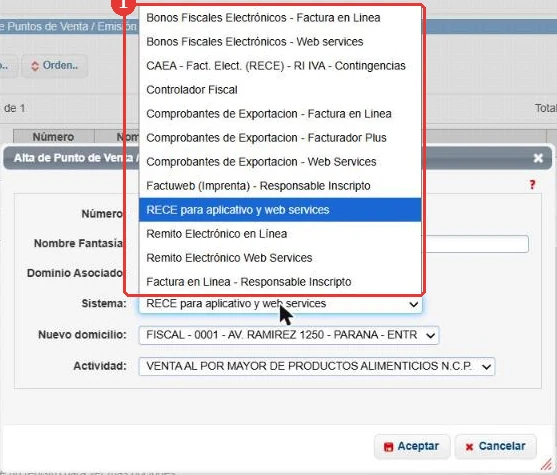
Task: Click the Nombre Fantasía input field
Action: tap(476, 244)
